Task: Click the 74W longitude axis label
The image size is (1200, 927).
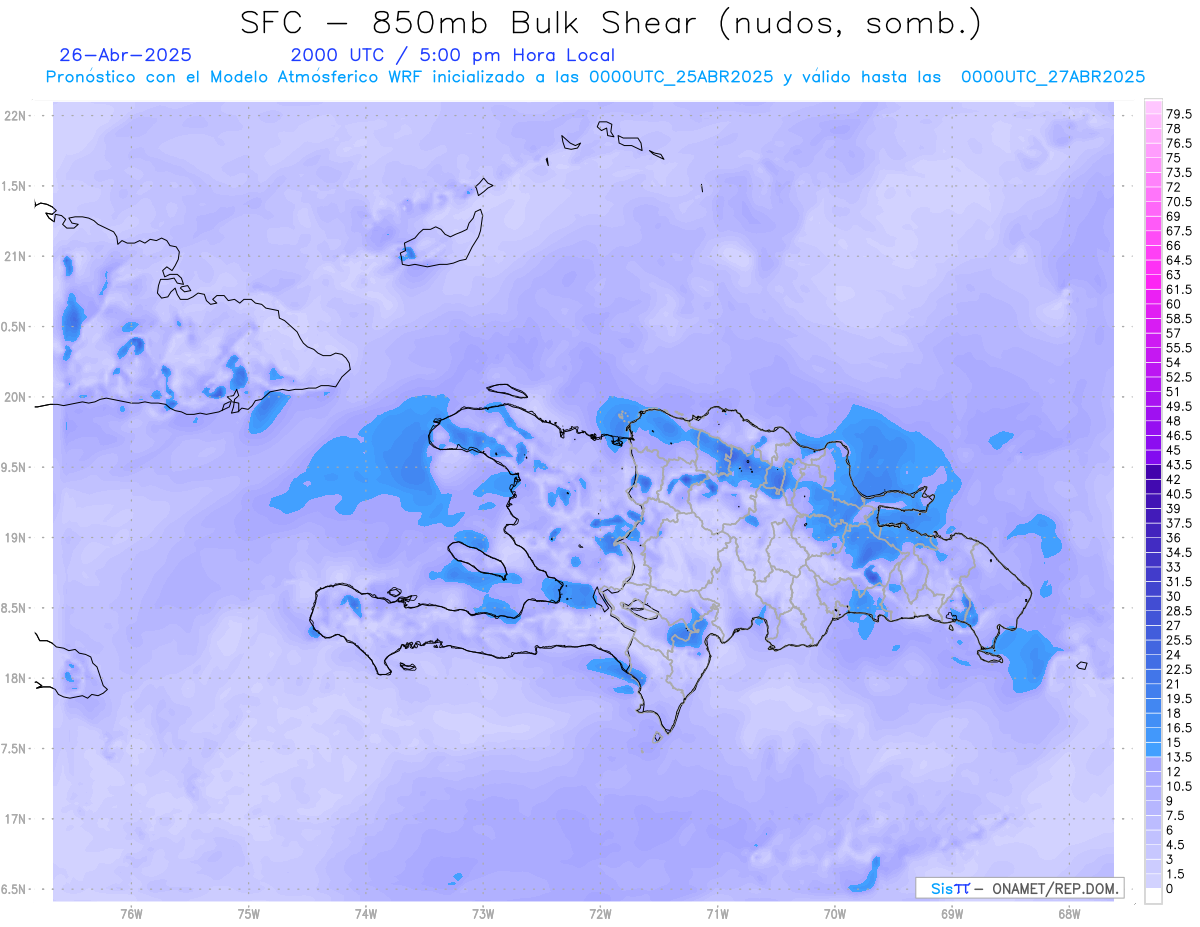Action: tap(366, 913)
